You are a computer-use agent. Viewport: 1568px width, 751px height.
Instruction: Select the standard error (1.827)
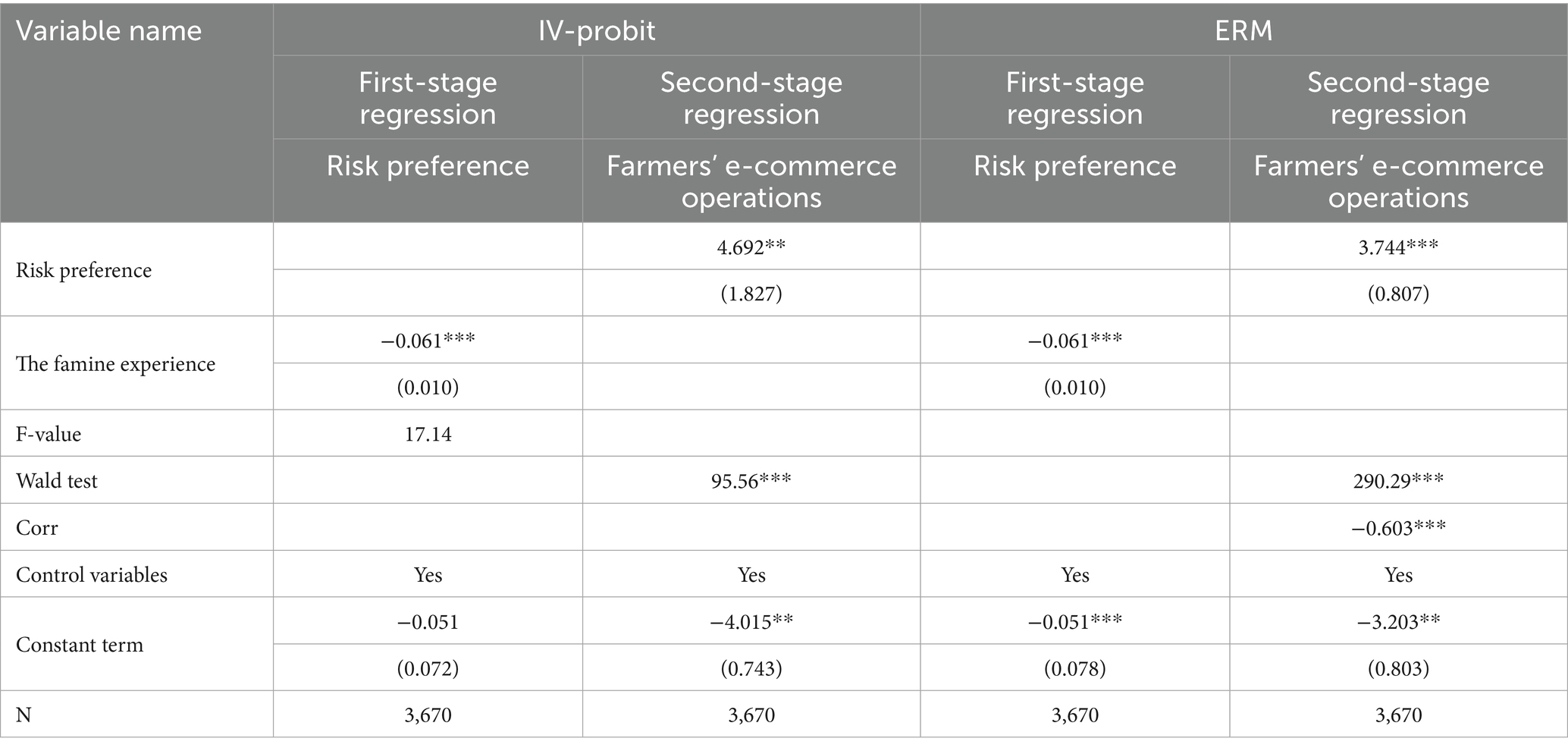751,294
